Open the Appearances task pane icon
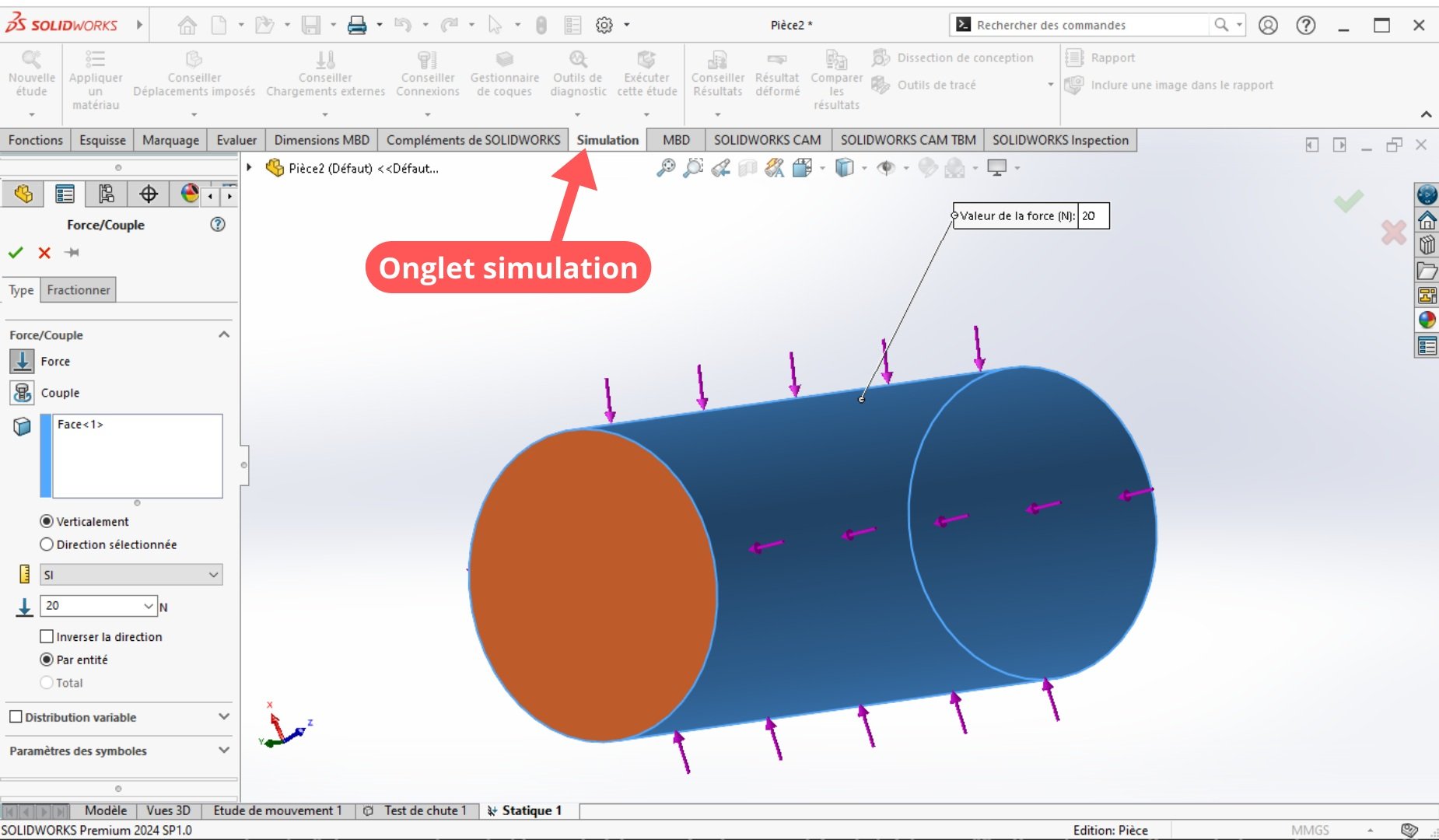 1427,320
